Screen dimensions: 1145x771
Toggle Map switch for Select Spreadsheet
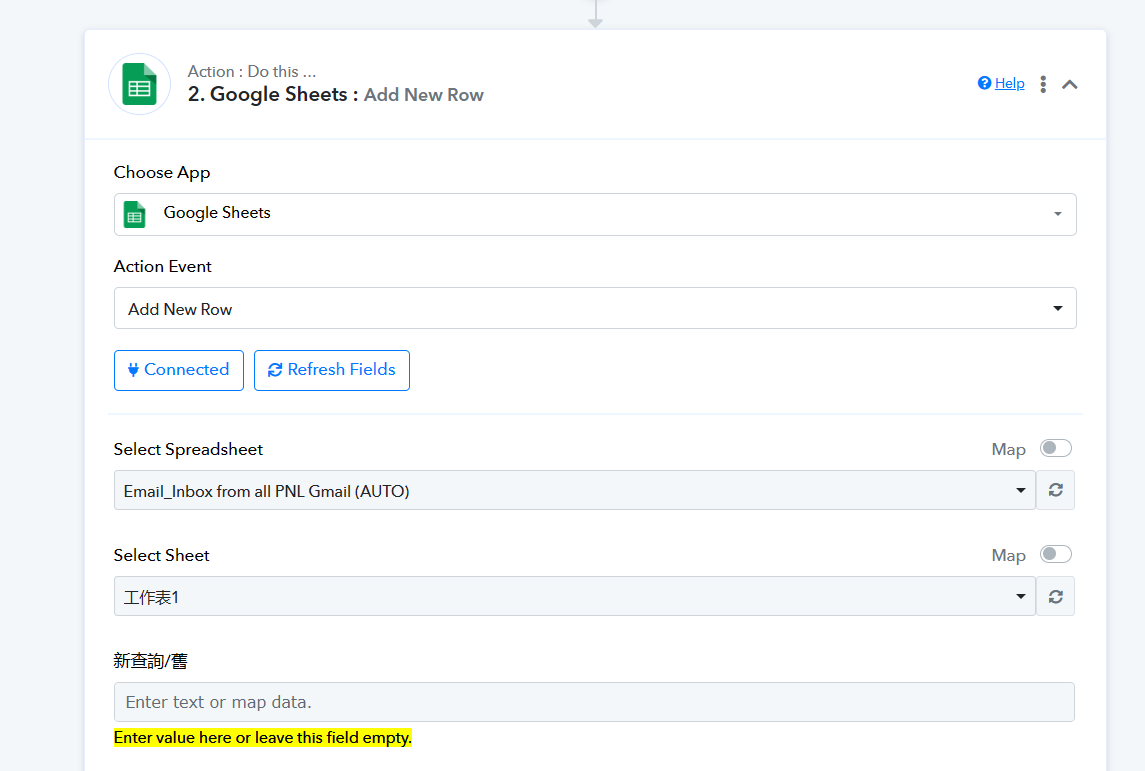[1056, 448]
